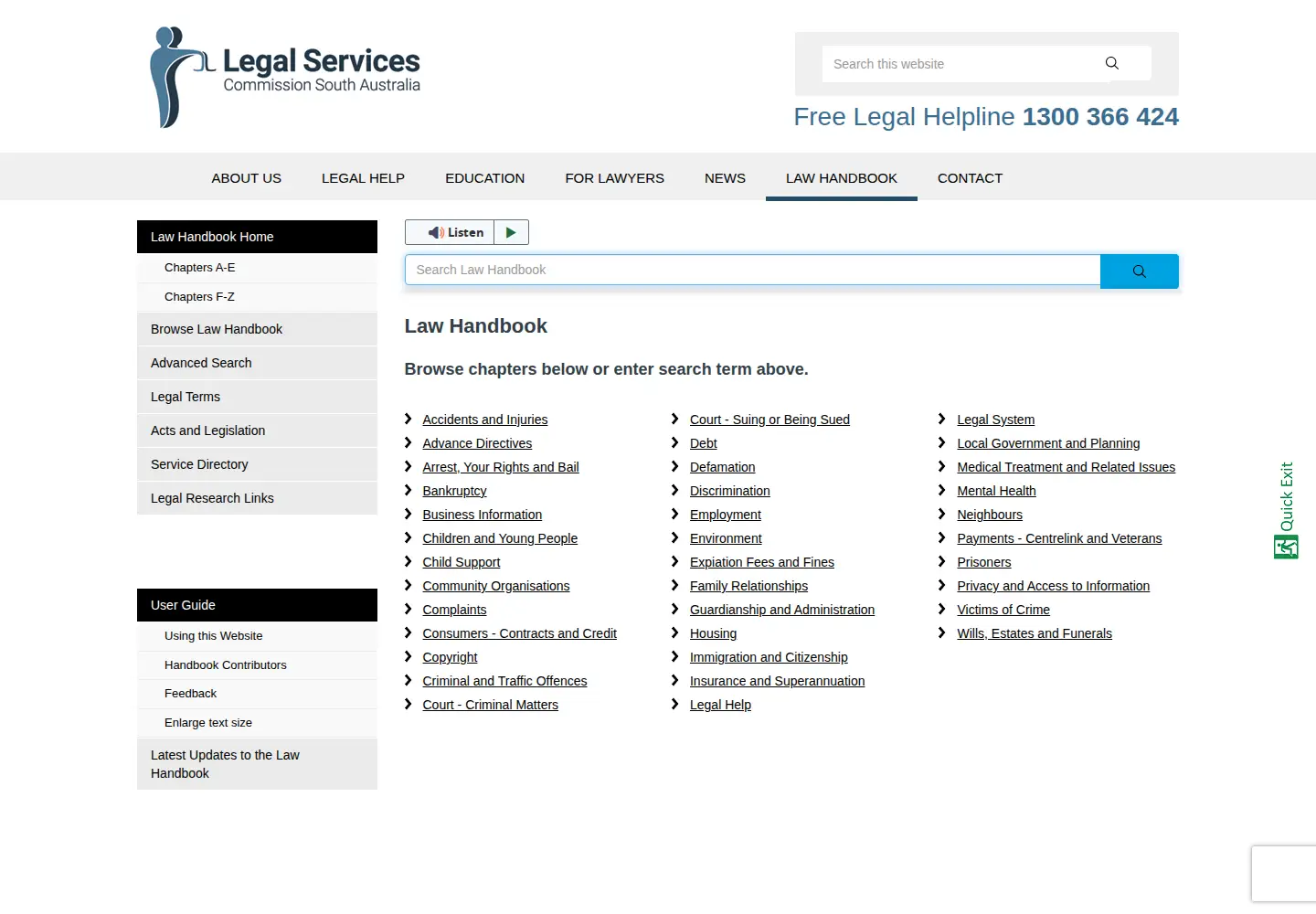Viewport: 1316px width, 914px height.
Task: Open Consumers - Contracts and Credit
Action: 520,633
